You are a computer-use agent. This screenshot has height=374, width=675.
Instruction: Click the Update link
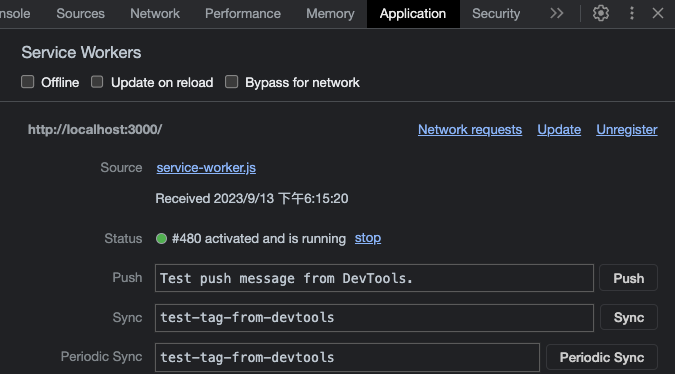559,130
